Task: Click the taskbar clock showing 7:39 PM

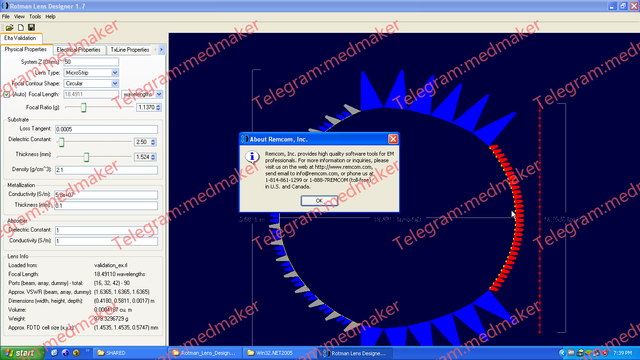Action: (x=622, y=353)
